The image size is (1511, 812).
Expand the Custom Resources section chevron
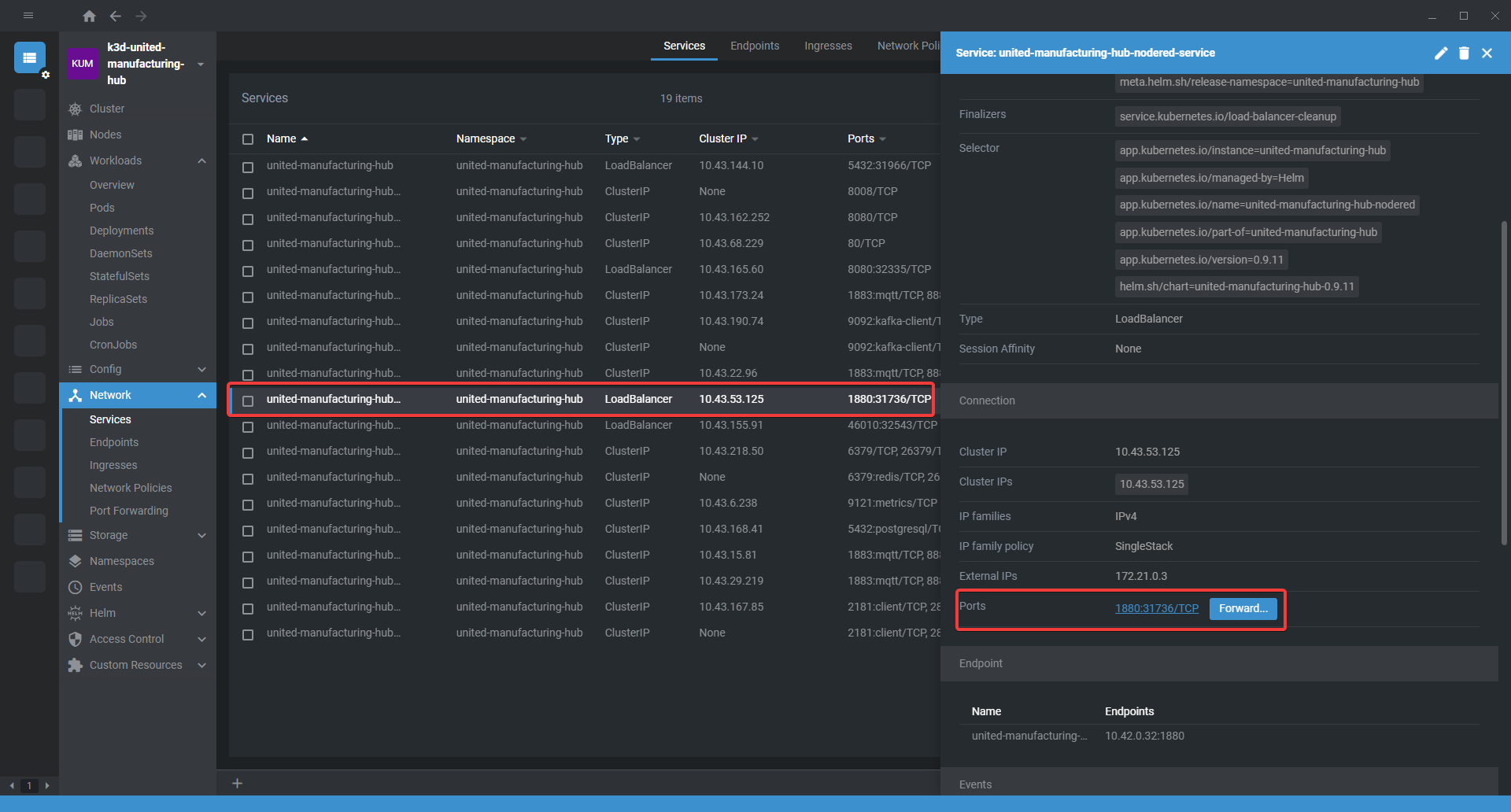[x=201, y=665]
